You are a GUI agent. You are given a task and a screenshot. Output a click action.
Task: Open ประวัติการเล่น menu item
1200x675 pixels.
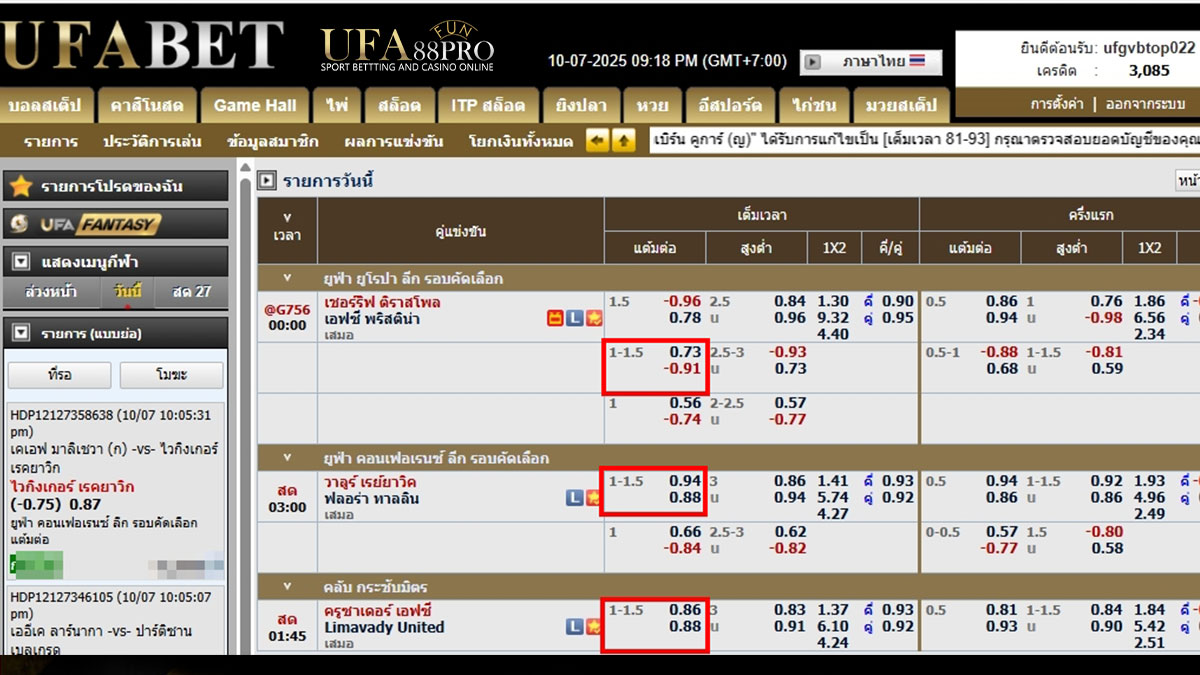152,141
